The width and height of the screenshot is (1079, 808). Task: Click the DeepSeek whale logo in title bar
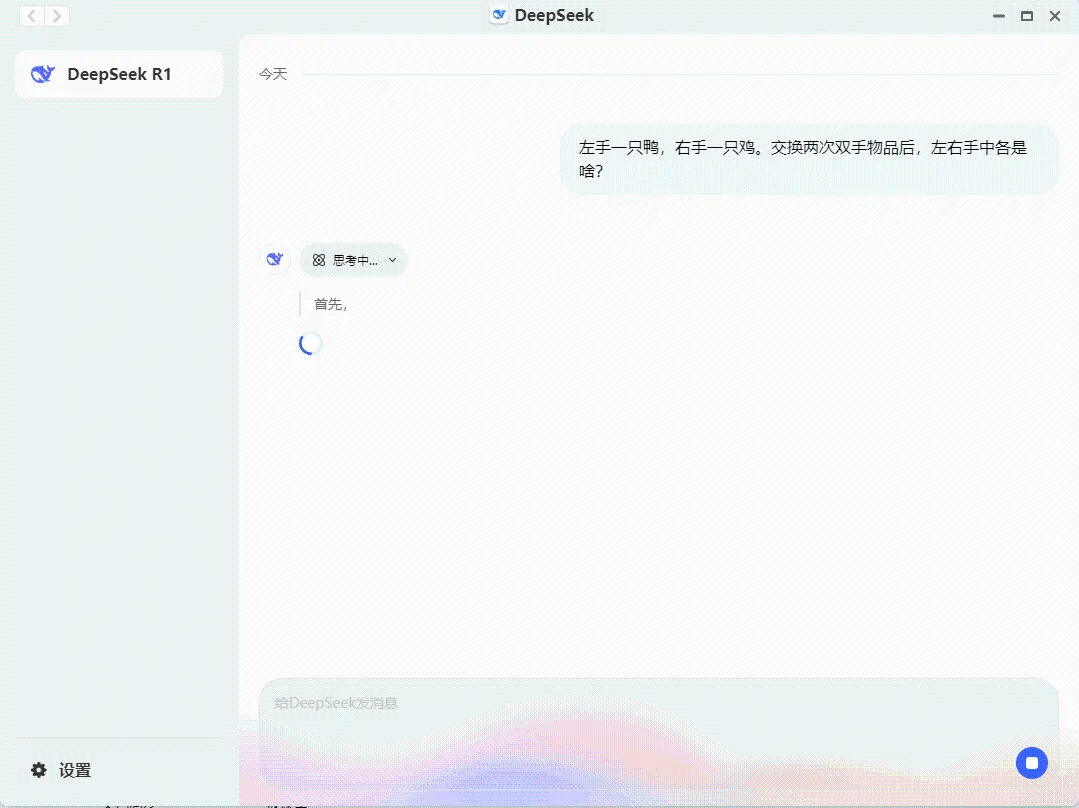click(x=499, y=14)
